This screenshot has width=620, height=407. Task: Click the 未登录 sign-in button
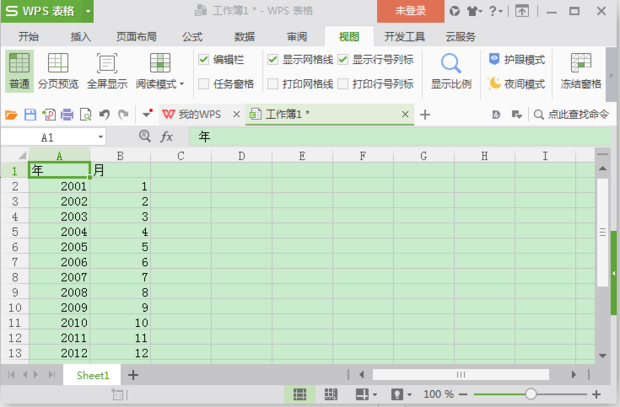click(x=410, y=11)
